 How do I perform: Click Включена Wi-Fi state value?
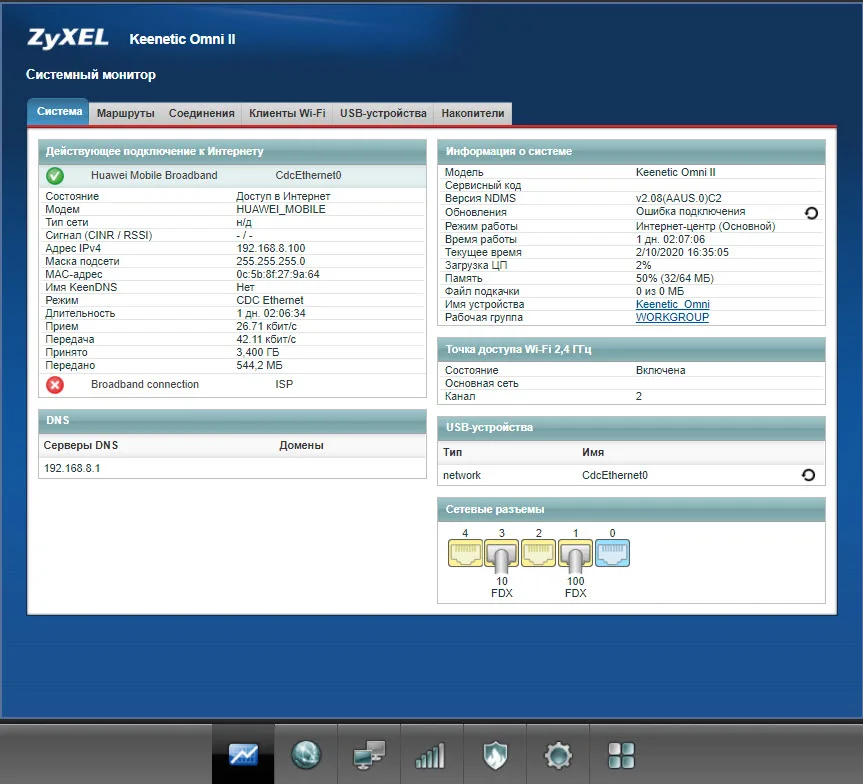click(x=660, y=371)
